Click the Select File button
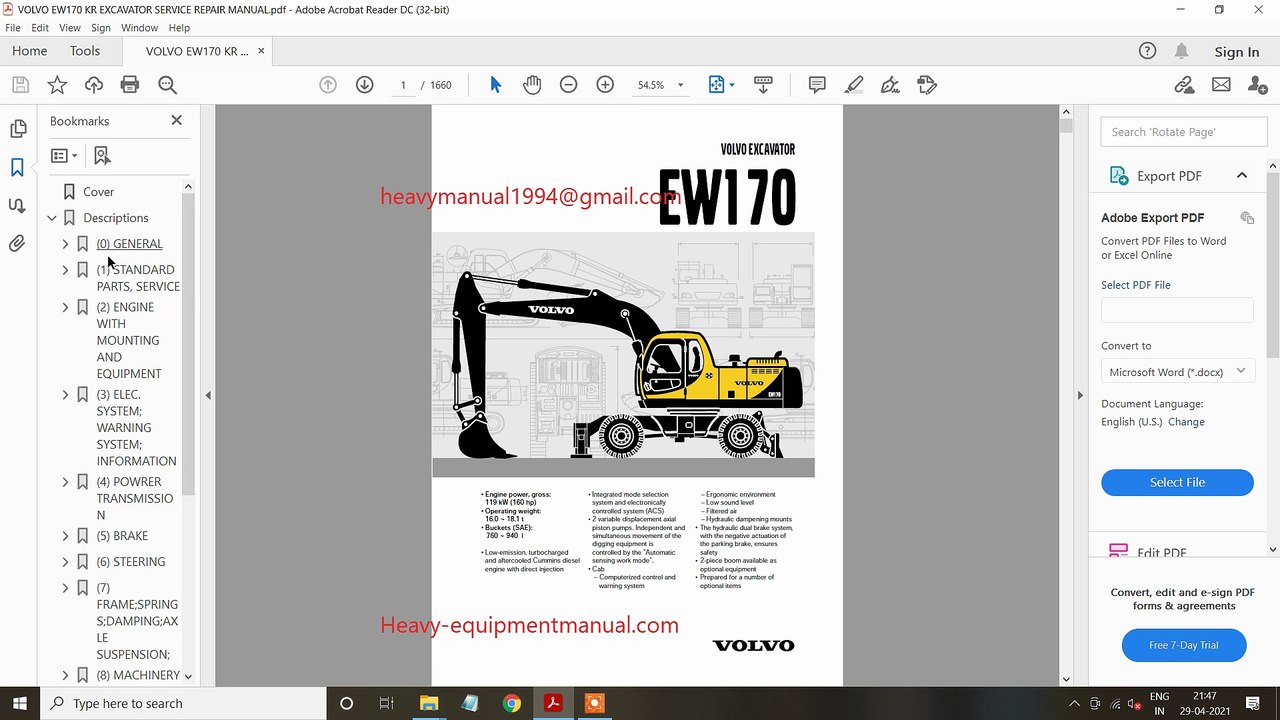This screenshot has height=720, width=1280. click(x=1177, y=482)
